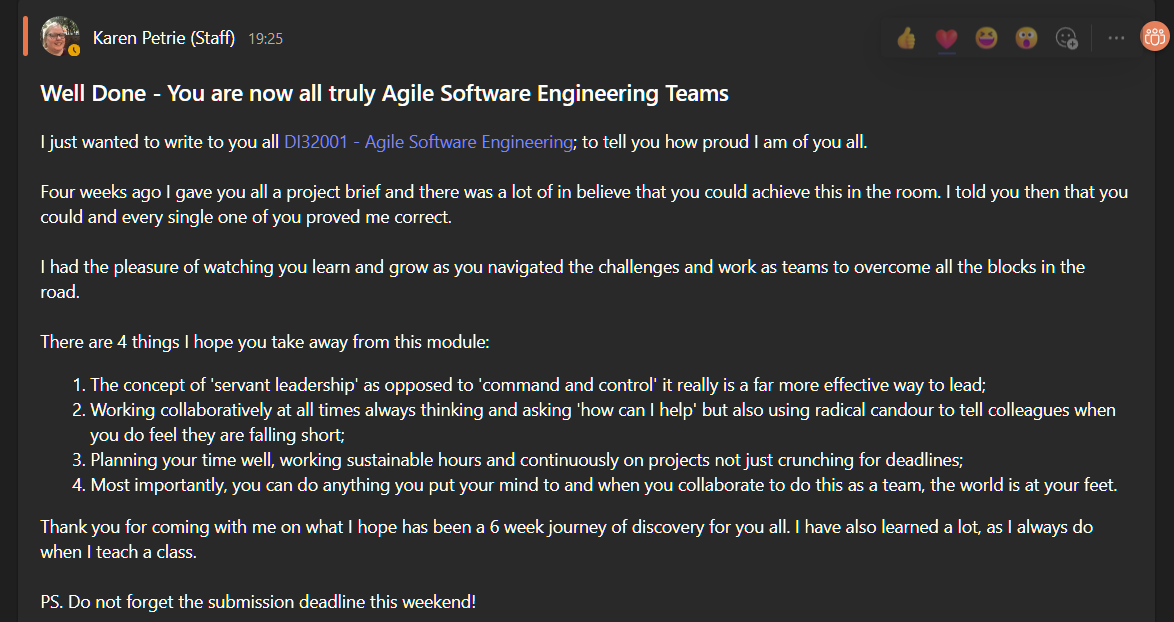Image resolution: width=1174 pixels, height=622 pixels.
Task: Click the orange importance bar beside the message
Action: pyautogui.click(x=25, y=35)
